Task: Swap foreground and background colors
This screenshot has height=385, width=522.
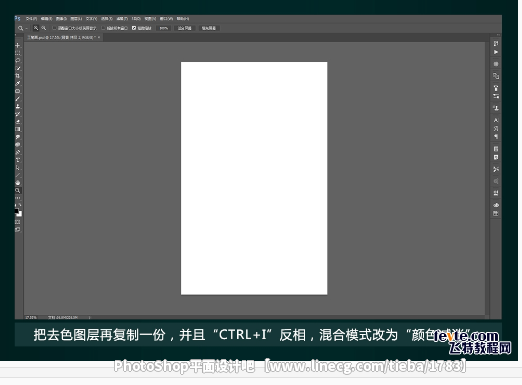Action: (x=20, y=205)
